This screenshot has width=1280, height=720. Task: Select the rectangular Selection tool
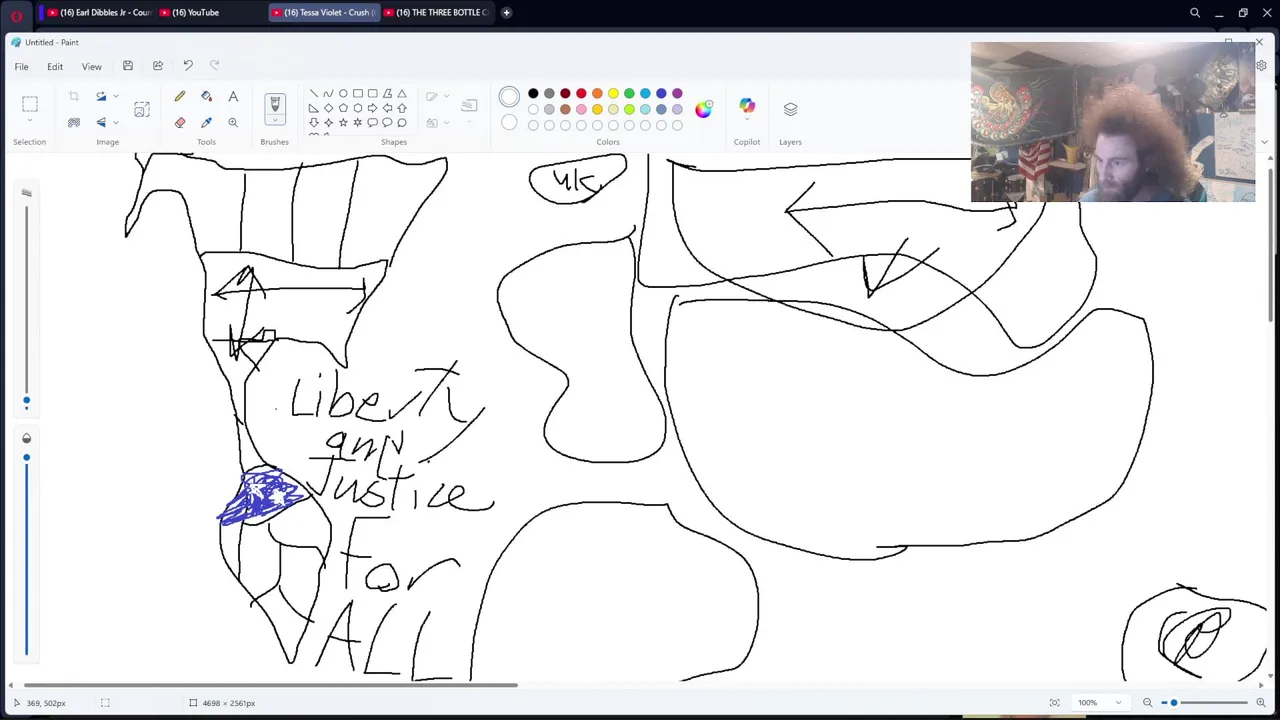[30, 104]
